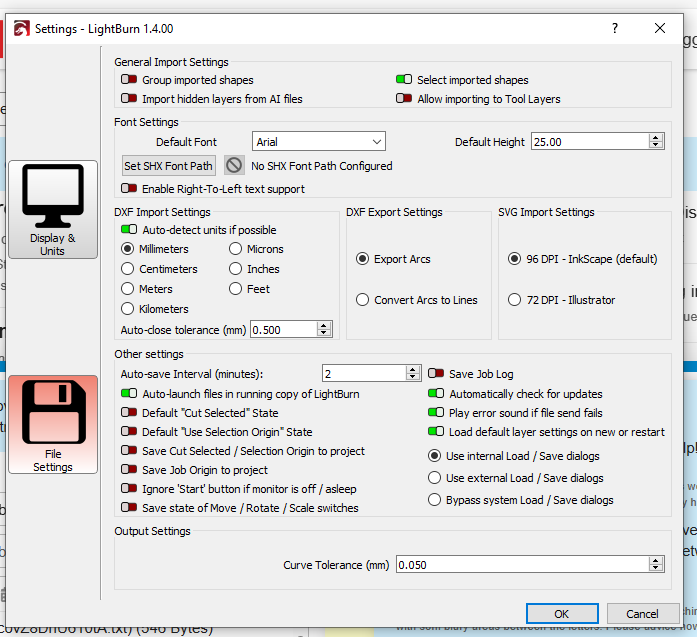Increase Auto-save Interval minutes

413,370
